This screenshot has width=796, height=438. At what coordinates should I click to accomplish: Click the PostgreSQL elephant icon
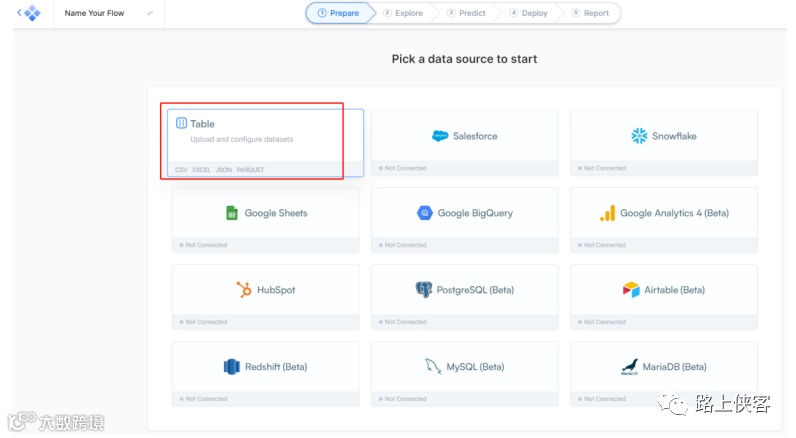tap(424, 290)
